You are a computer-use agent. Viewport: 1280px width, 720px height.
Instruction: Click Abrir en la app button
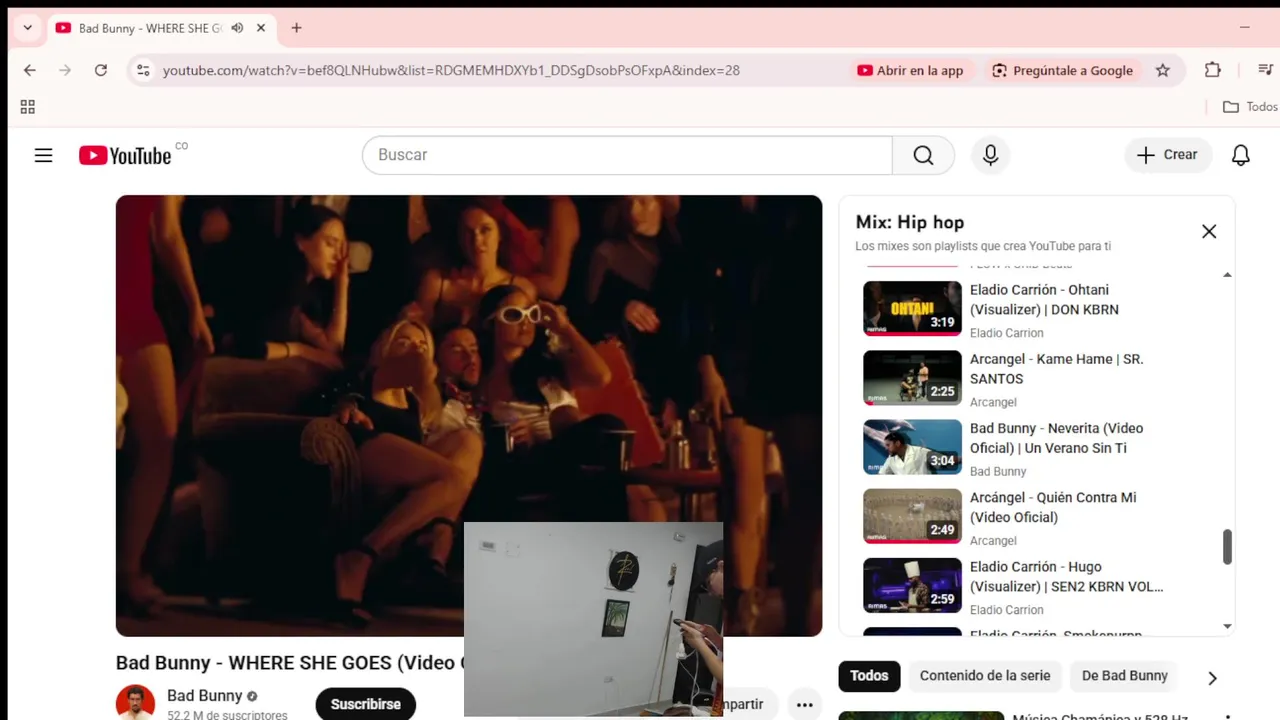point(910,70)
